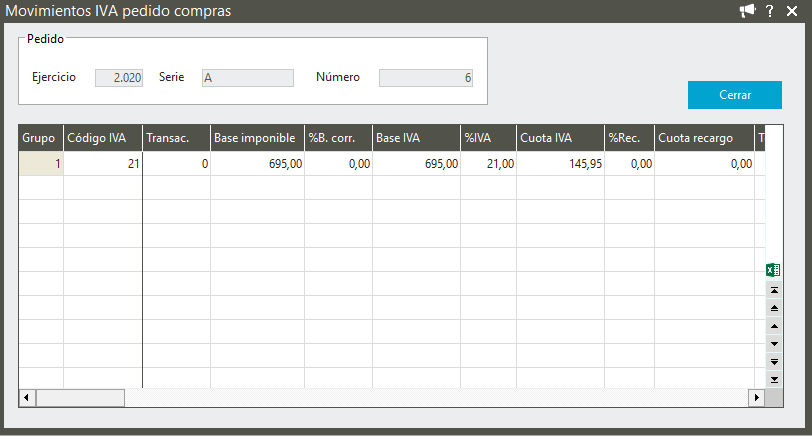Go to next page arrow icon
Image resolution: width=812 pixels, height=436 pixels.
tap(774, 362)
